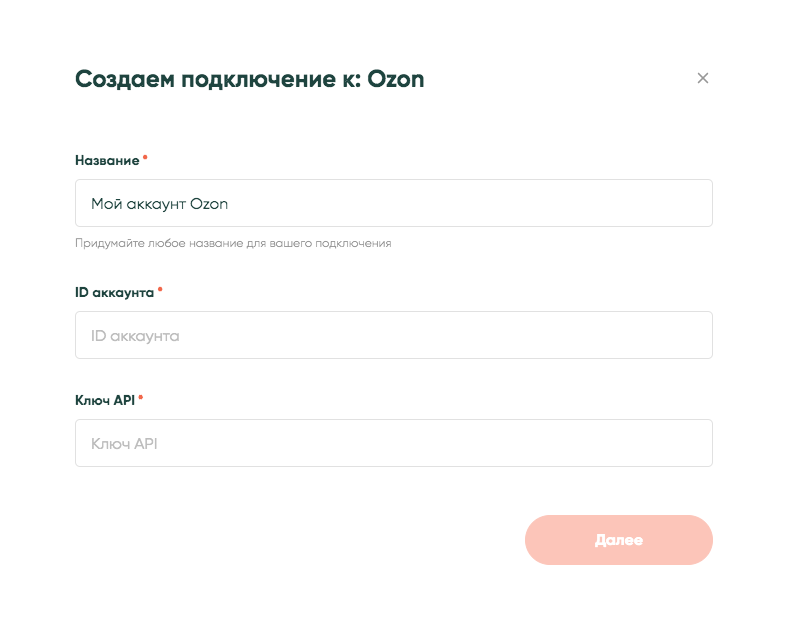
Task: Close the Ozon connection dialog
Action: click(x=703, y=78)
